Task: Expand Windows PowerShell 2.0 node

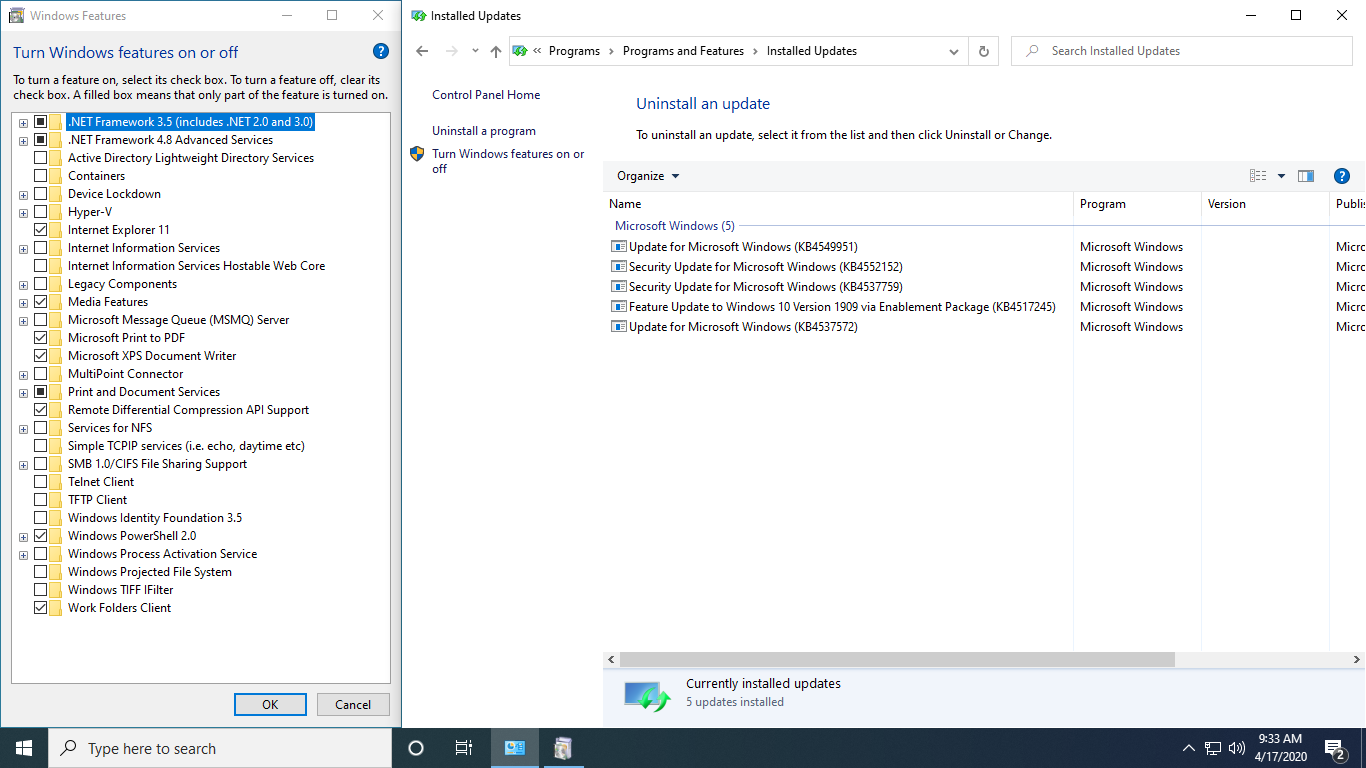Action: click(x=23, y=537)
